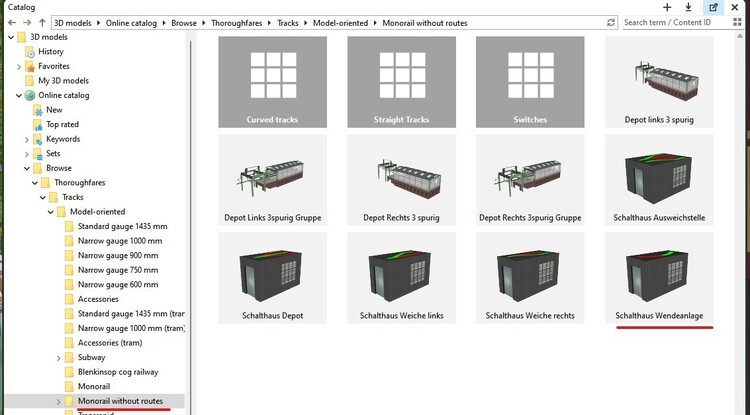The image size is (750, 415).
Task: Collapse the 3D models root node
Action: tap(11, 37)
